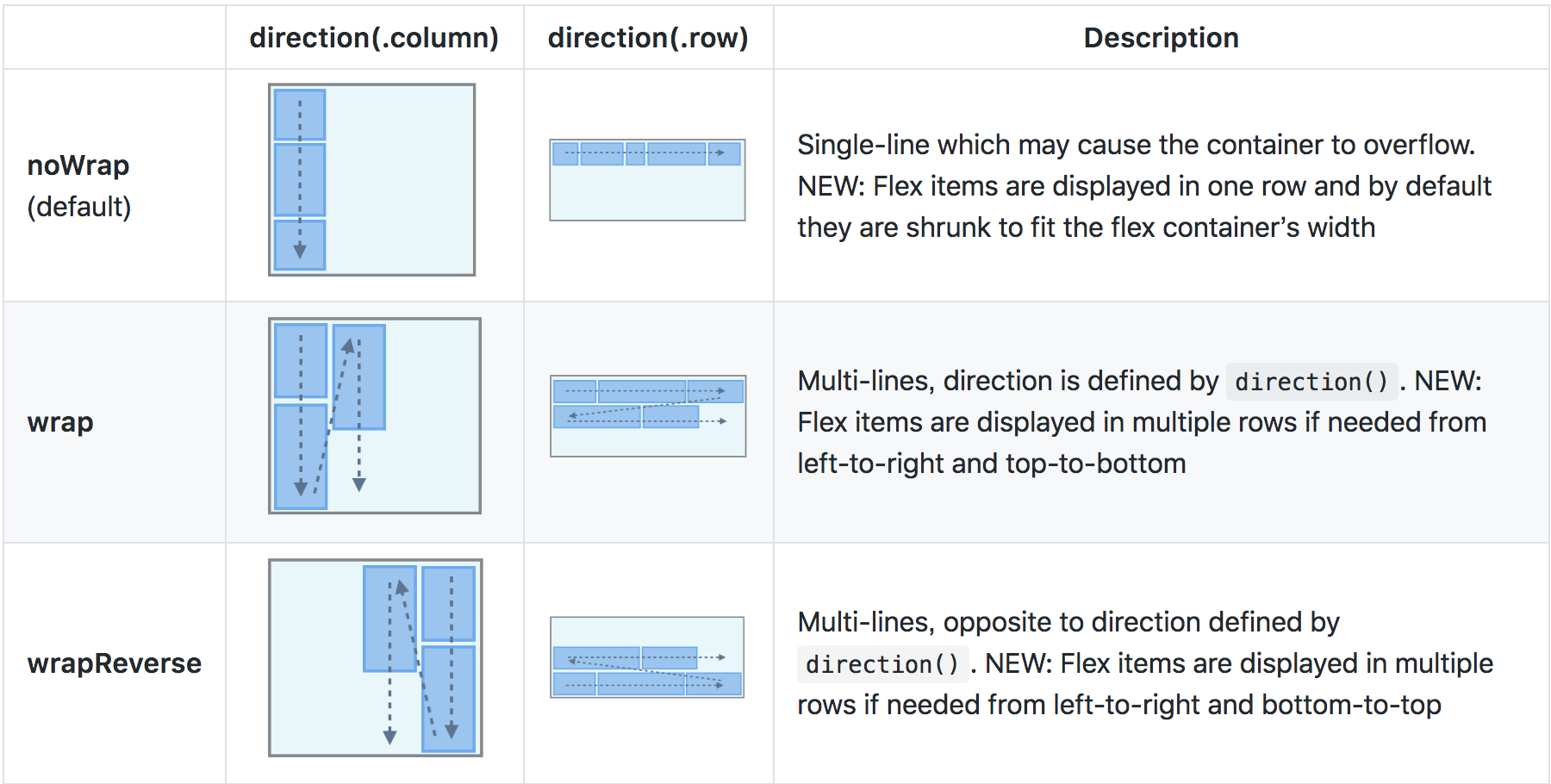Select the wrap row label

[x=60, y=422]
